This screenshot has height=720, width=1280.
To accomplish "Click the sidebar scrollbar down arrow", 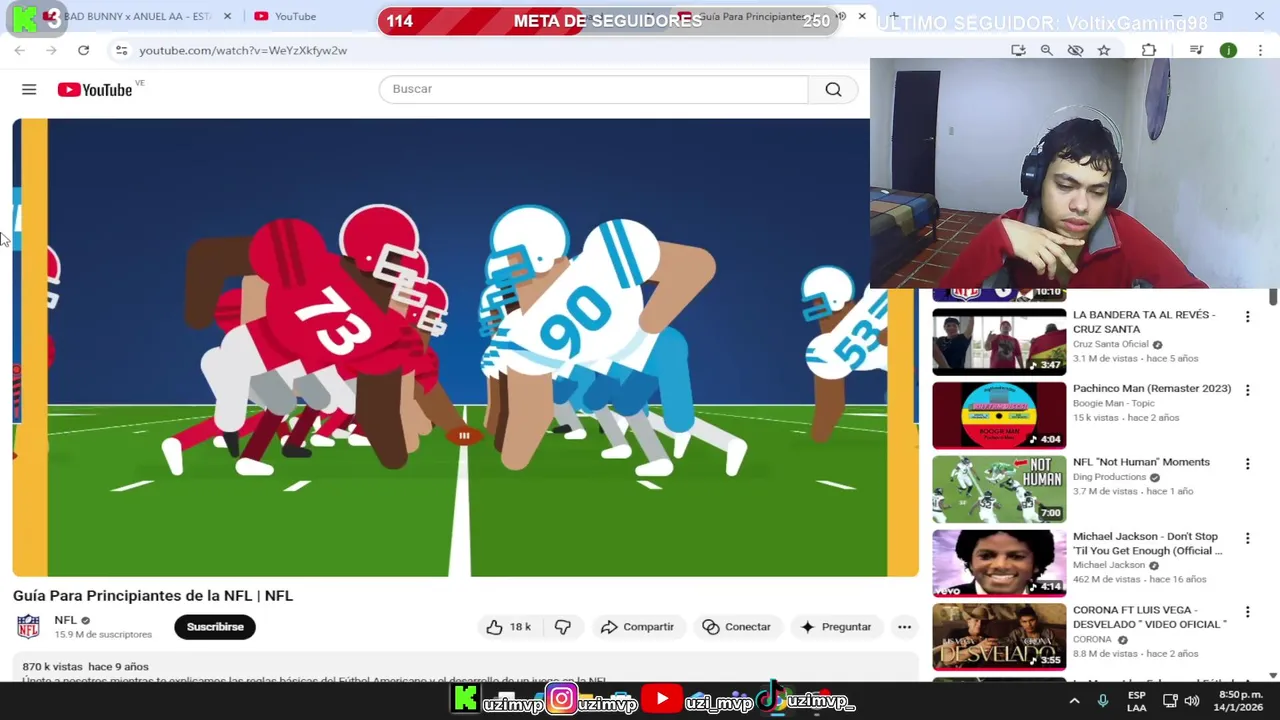I will click(1273, 676).
